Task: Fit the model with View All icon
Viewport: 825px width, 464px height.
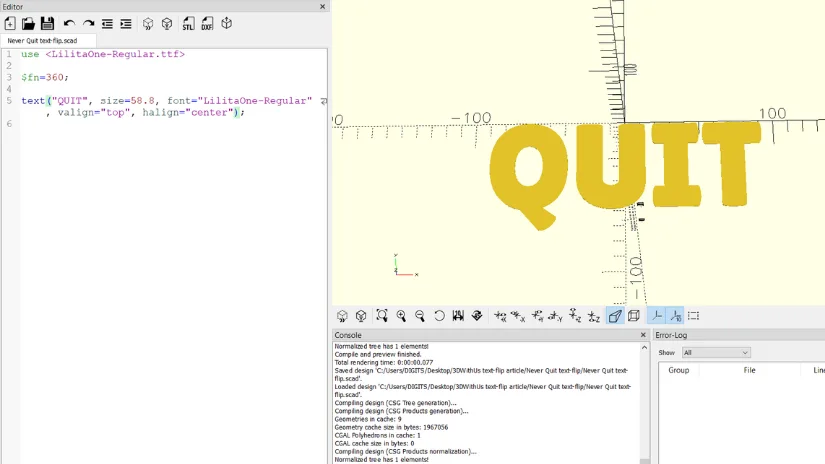Action: [382, 316]
